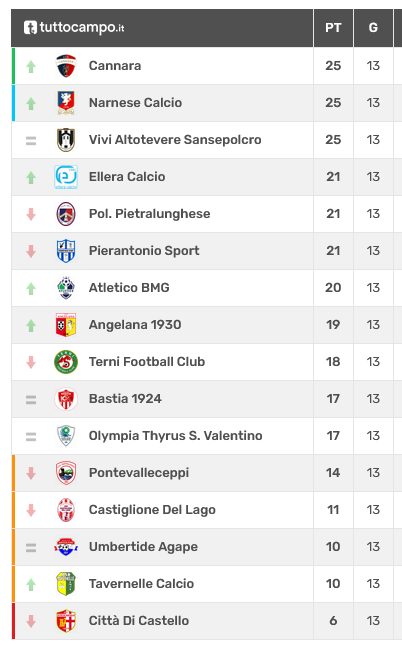
Task: Select Olympia Thyrus S. Valentino team name
Action: [175, 436]
